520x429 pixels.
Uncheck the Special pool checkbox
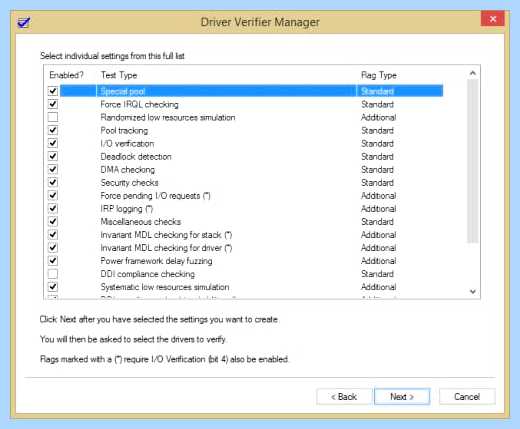coord(53,91)
